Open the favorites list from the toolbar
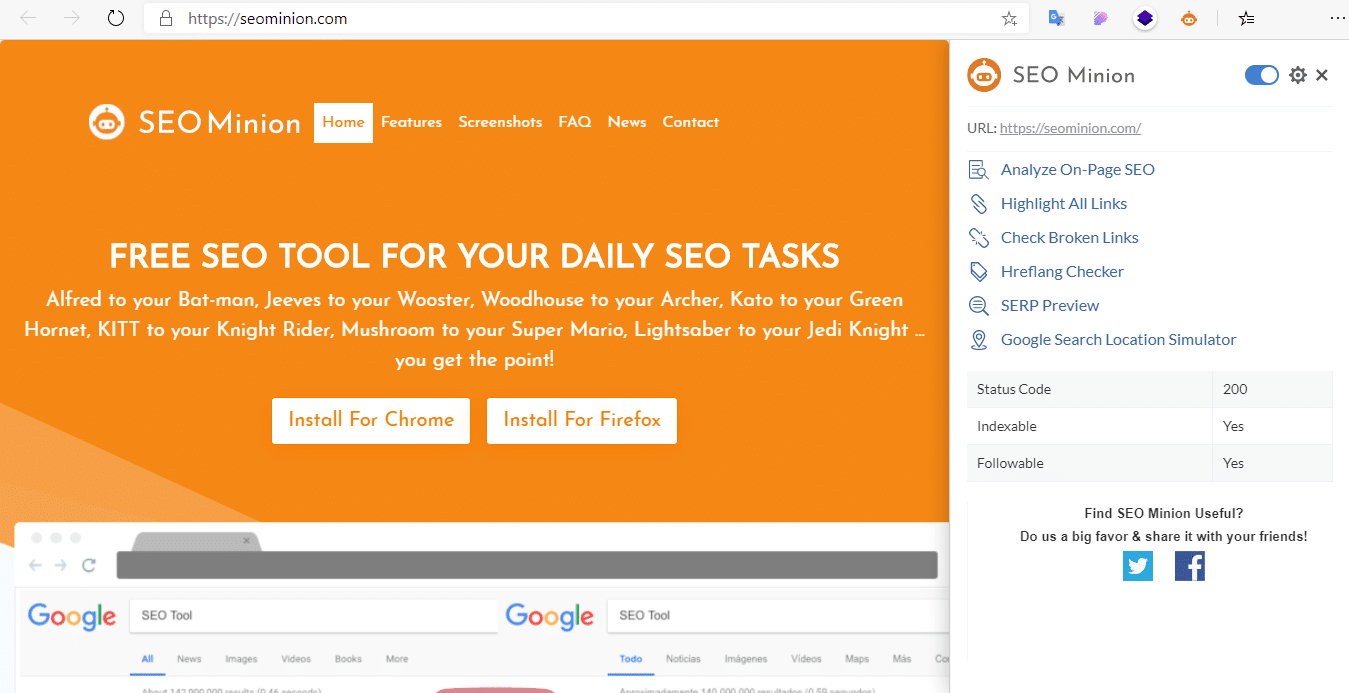Image resolution: width=1349 pixels, height=693 pixels. coord(1245,18)
